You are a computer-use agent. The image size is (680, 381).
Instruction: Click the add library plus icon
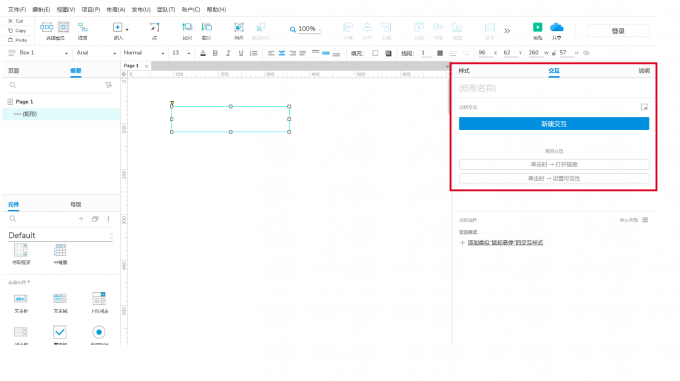81,219
